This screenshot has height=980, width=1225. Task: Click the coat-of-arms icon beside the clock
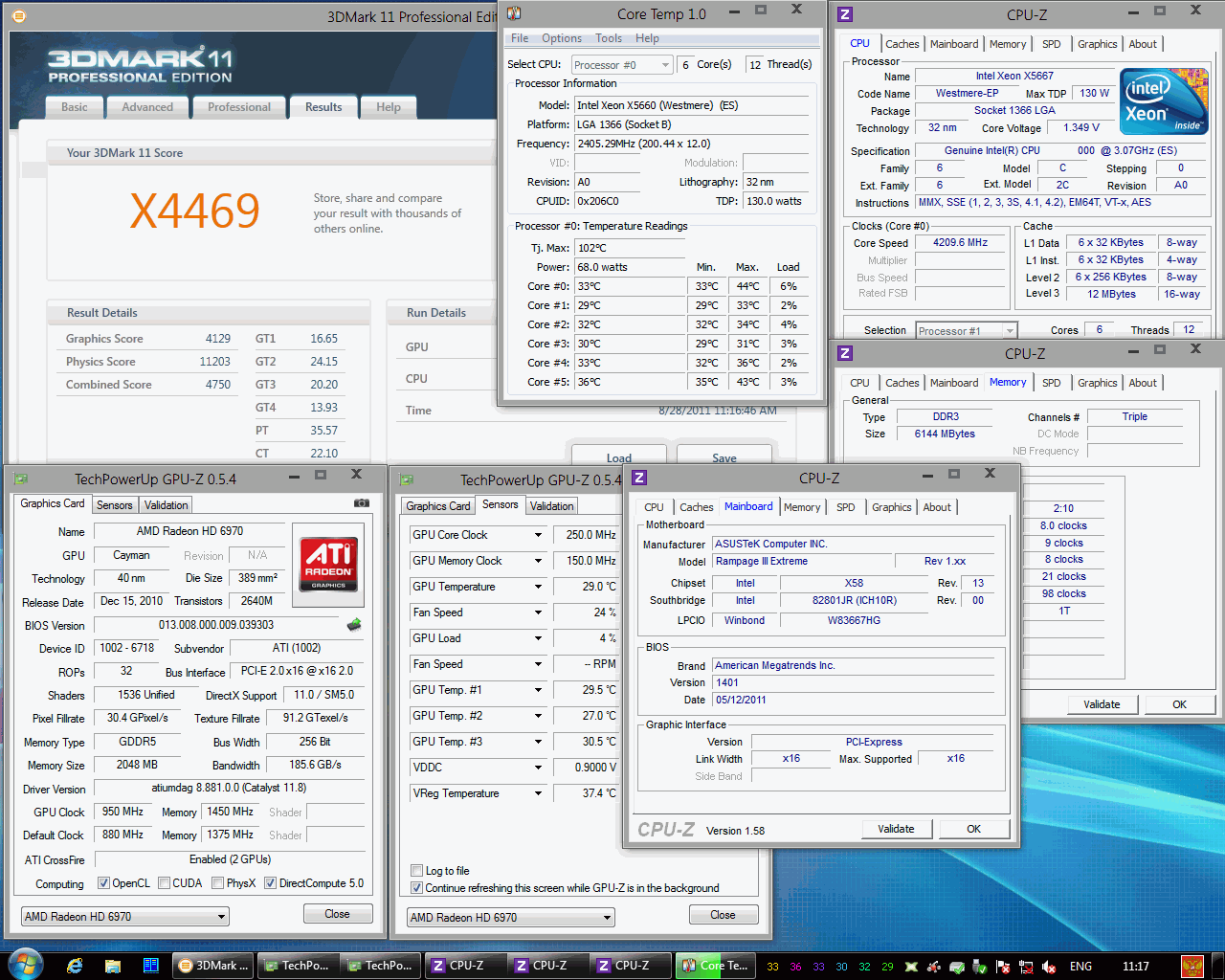(1192, 967)
